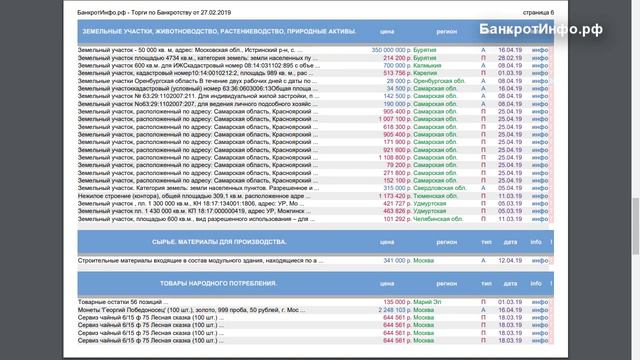The image size is (640, 360).
Task: Open the инфо link in the 618 300 р. row
Action: point(540,127)
